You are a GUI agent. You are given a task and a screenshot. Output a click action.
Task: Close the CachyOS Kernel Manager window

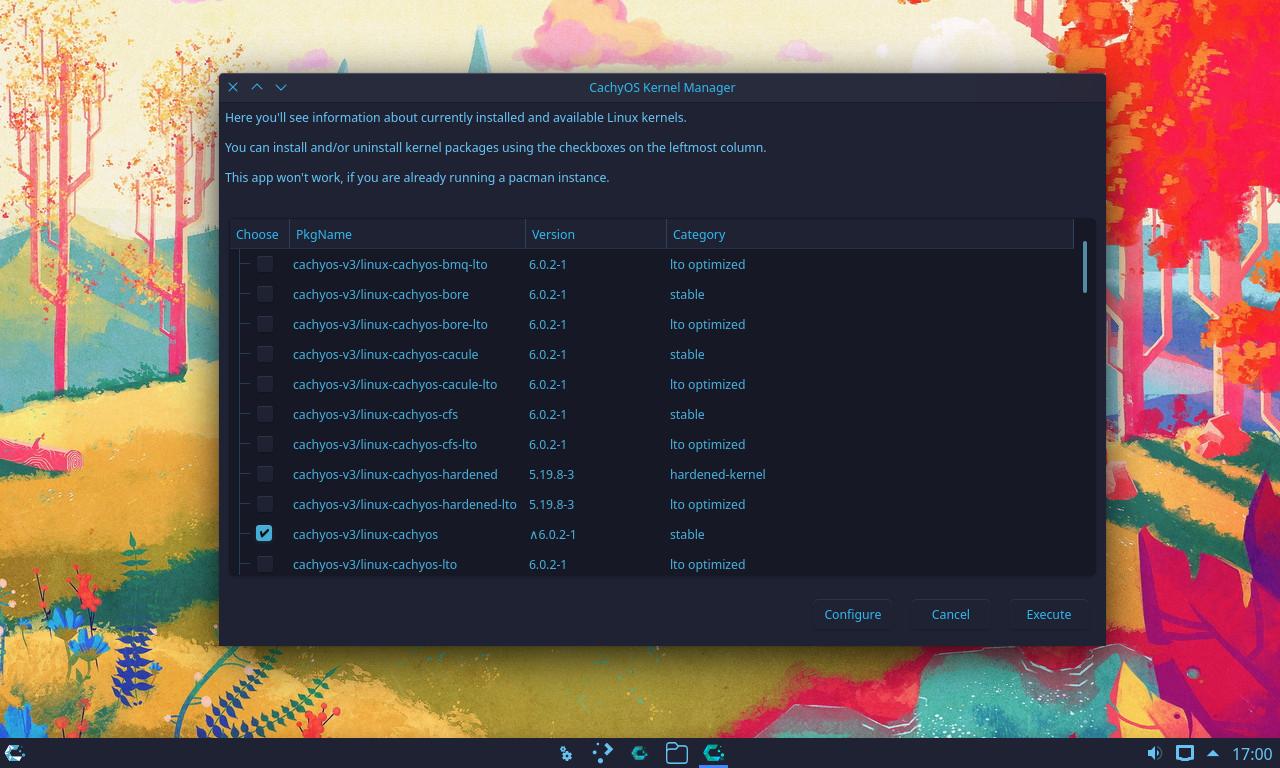coord(233,87)
